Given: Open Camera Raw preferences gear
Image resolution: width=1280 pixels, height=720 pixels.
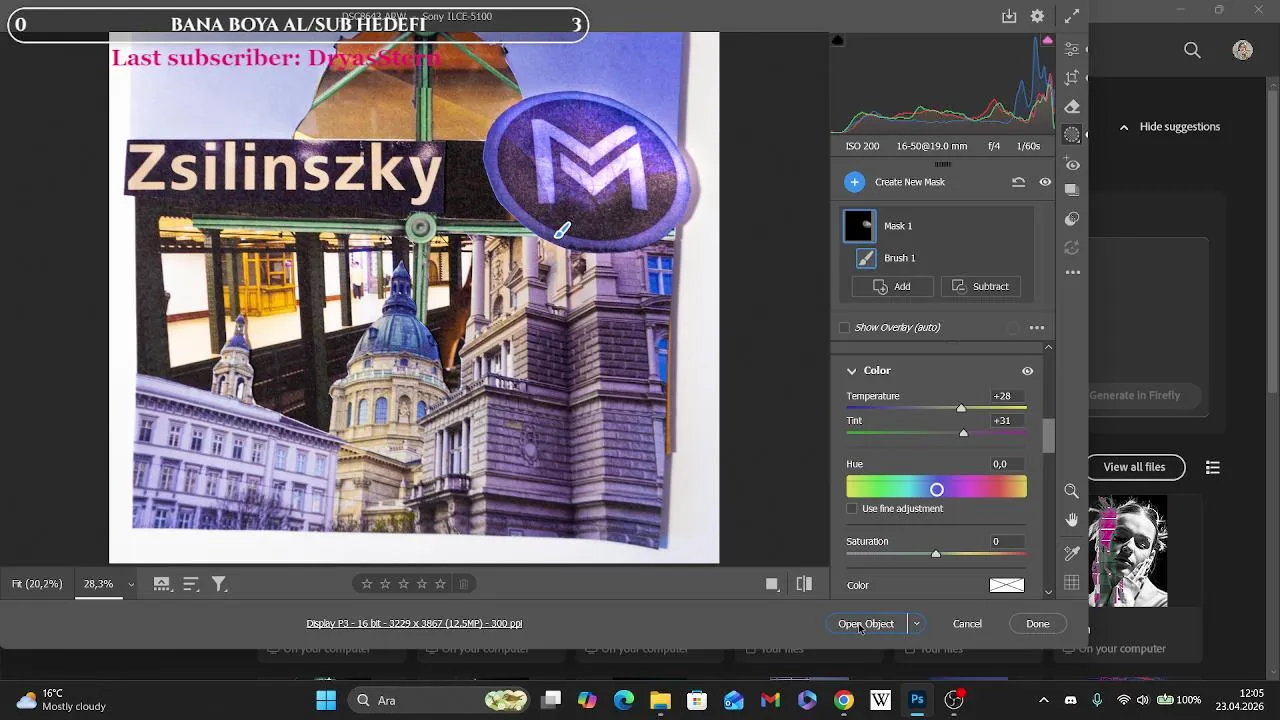Looking at the screenshot, I should tap(1038, 16).
